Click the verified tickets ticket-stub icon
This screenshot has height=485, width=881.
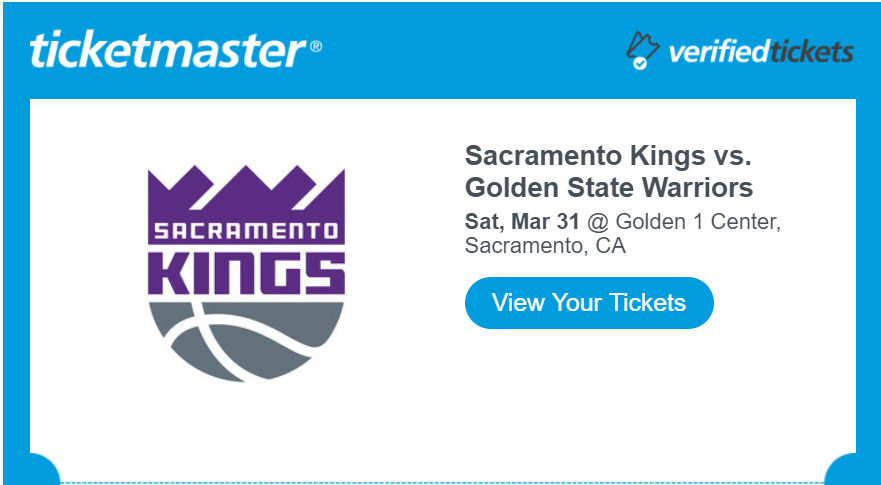[643, 50]
